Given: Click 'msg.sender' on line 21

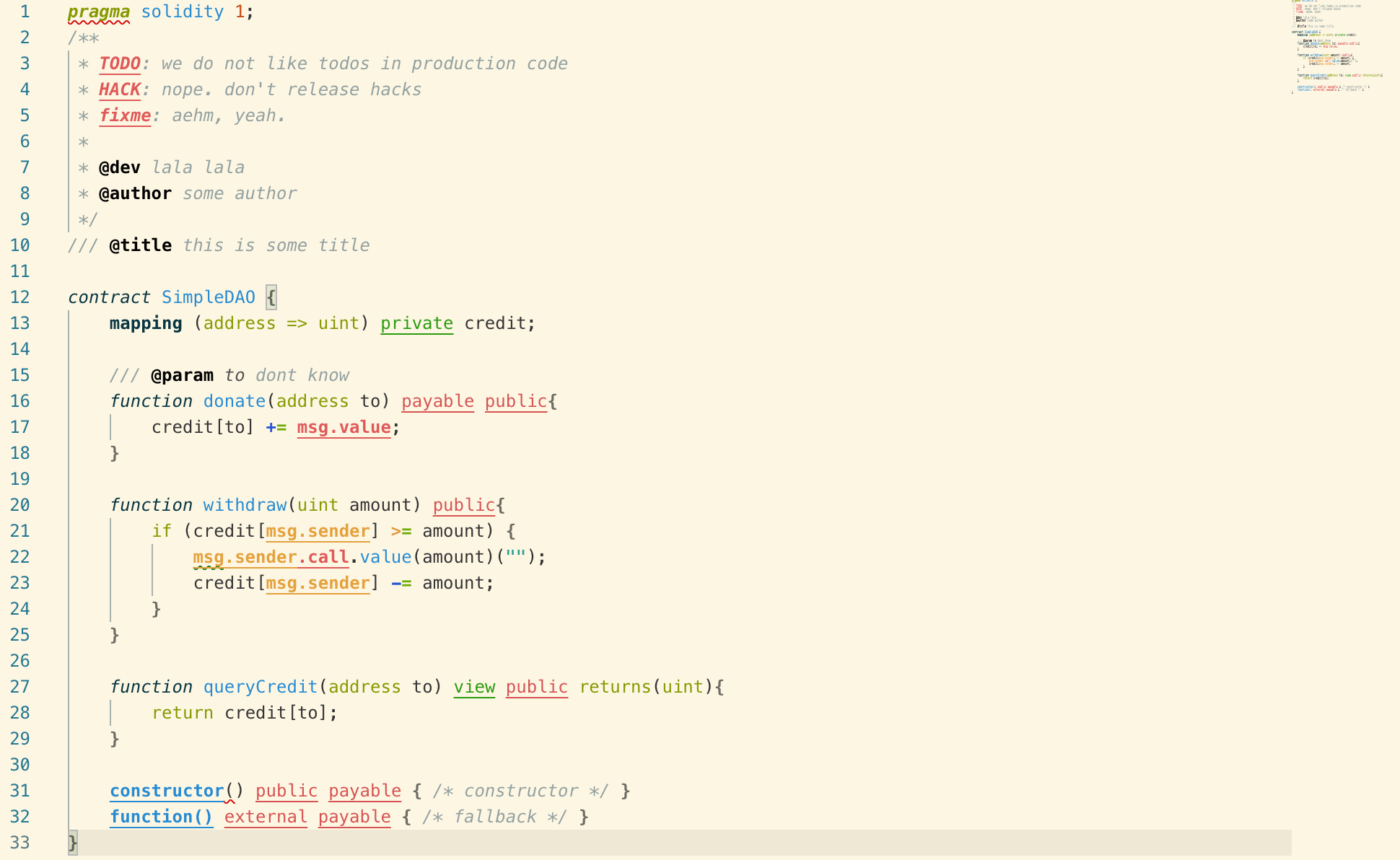Looking at the screenshot, I should [x=318, y=532].
